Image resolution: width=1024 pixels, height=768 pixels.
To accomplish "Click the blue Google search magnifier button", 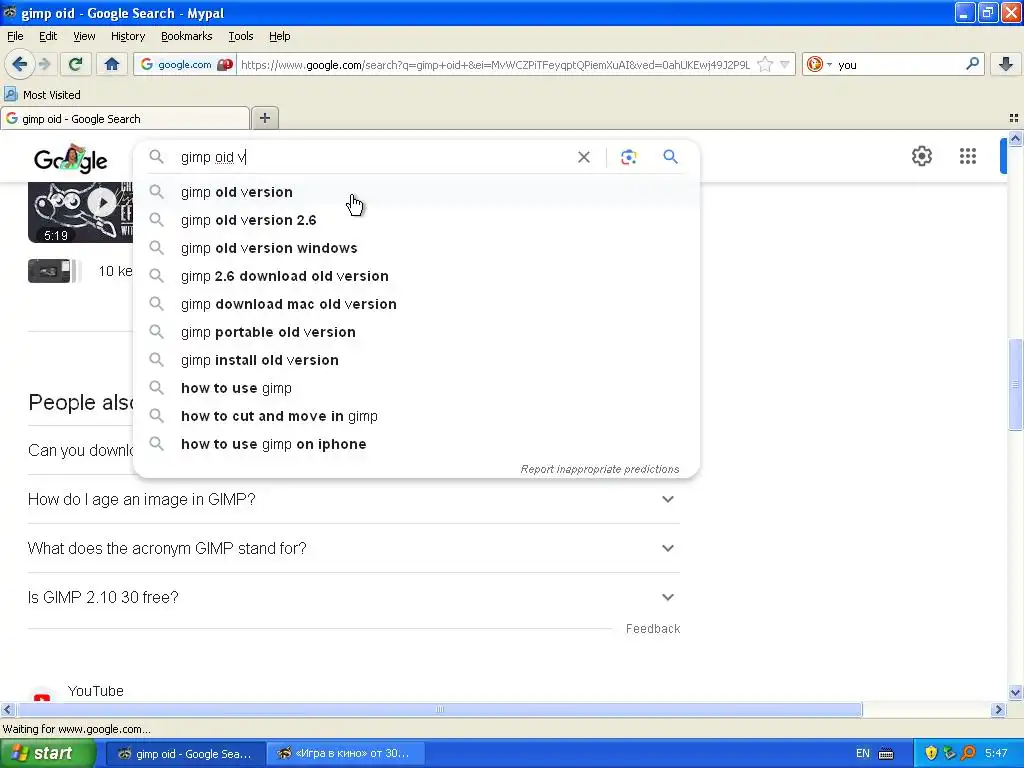I will (670, 157).
